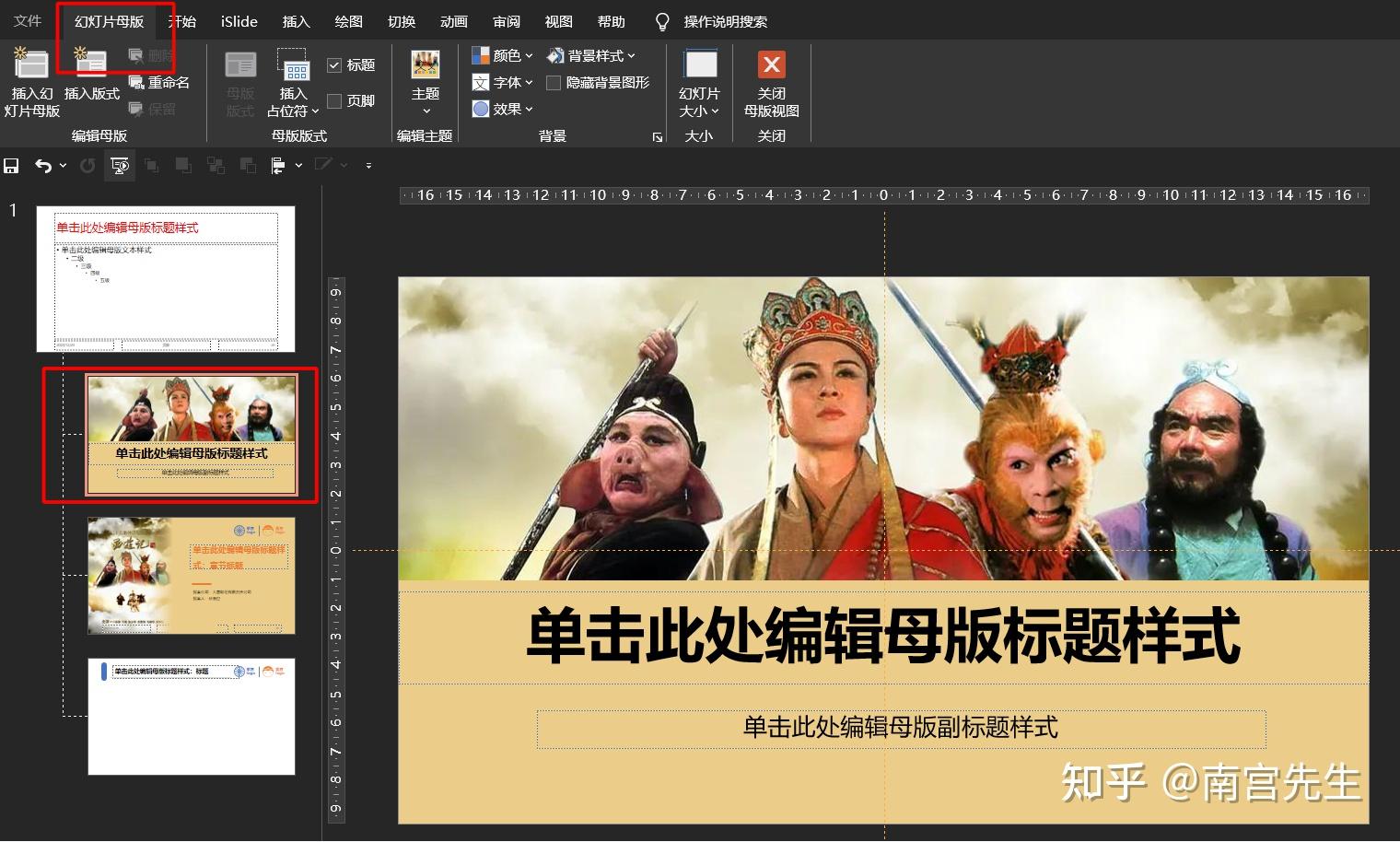The image size is (1400, 842).
Task: Open the Slide Size (幻灯片大小) menu
Action: click(x=699, y=82)
